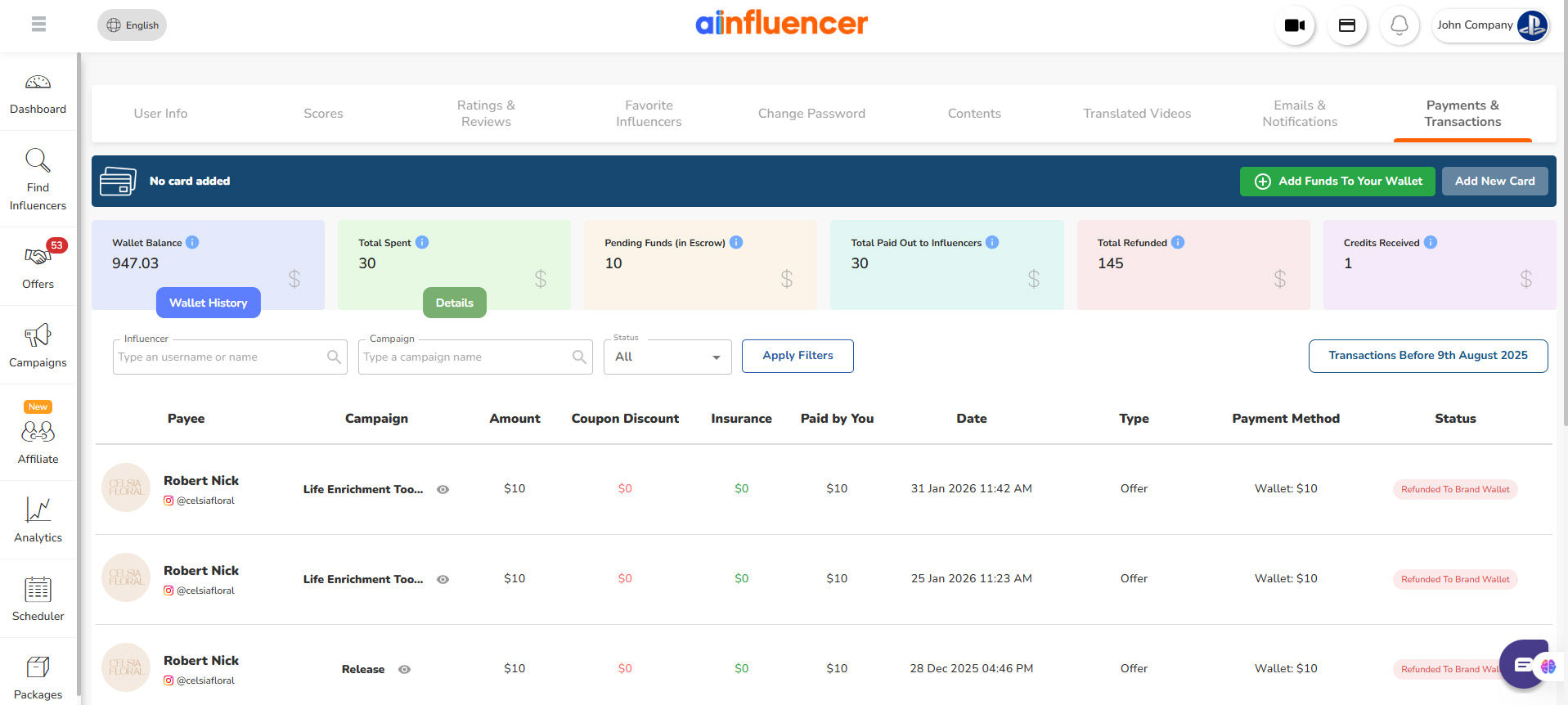Open the Packages box icon

38,667
